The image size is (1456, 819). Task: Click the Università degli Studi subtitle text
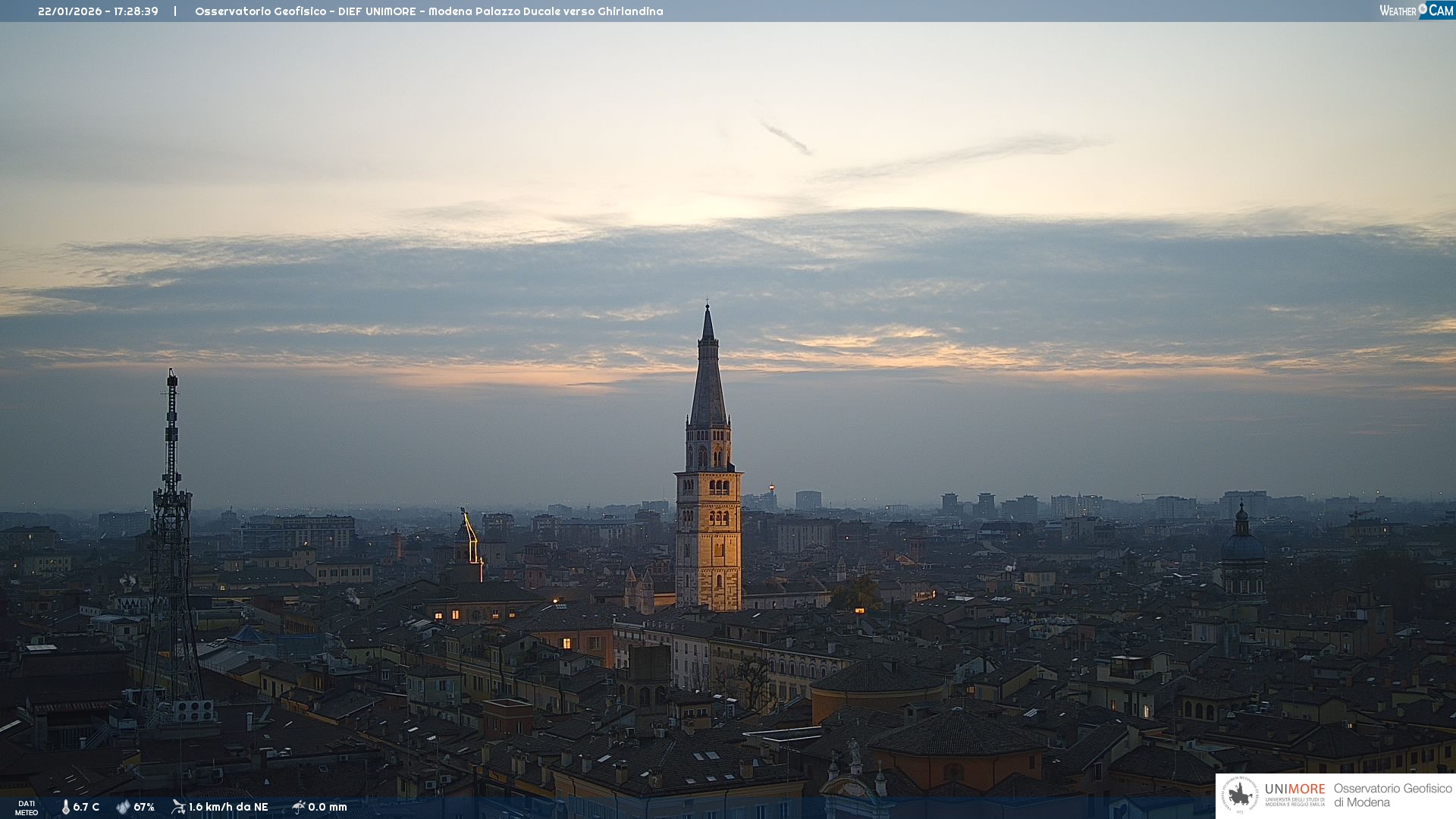tap(1294, 802)
